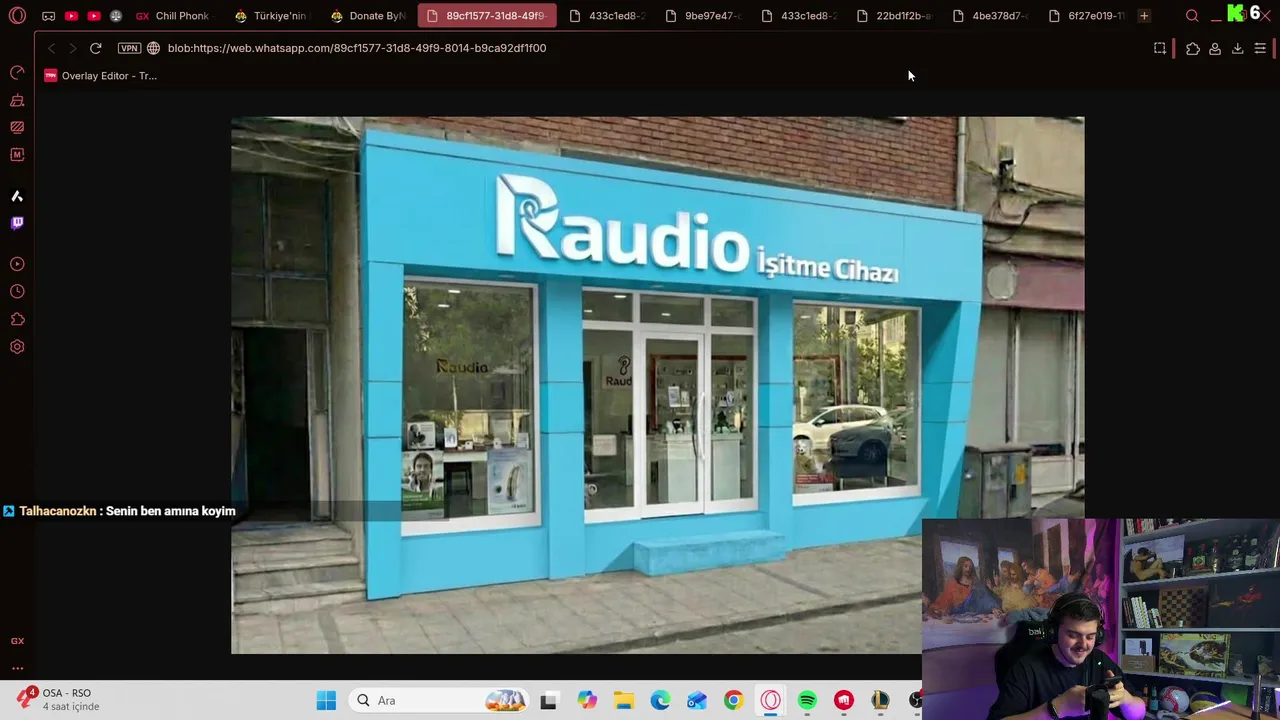Click the second pinned YouTube tab
Screen dimensions: 1280x720
click(x=94, y=16)
